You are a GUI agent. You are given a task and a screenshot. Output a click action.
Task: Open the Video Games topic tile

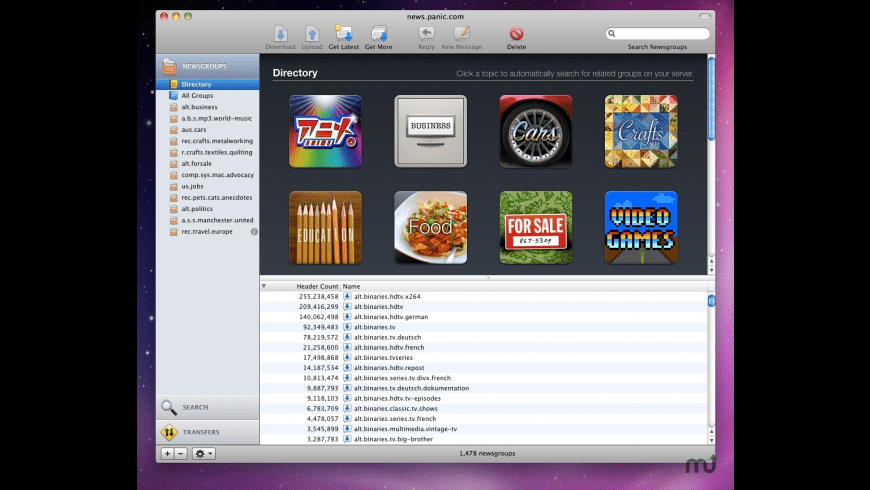641,227
